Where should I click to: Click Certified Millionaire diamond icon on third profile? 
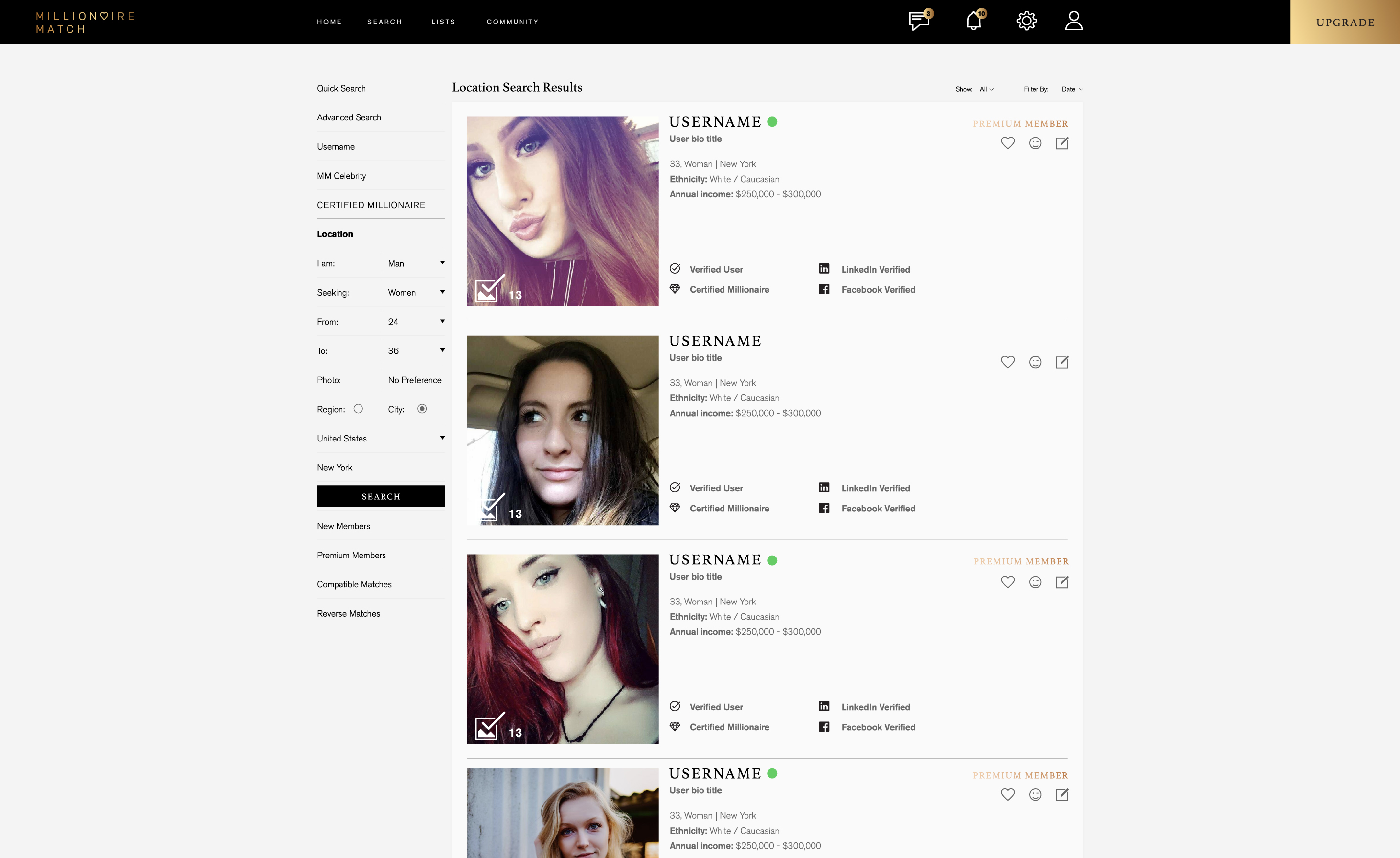coord(675,727)
